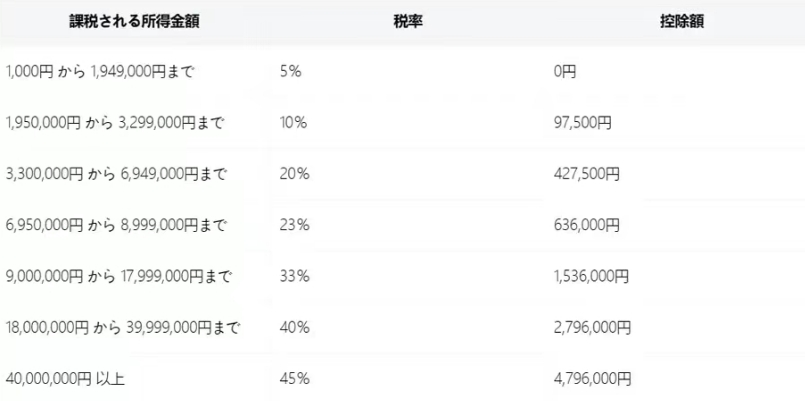
Task: Click the 課税される所得金額 column header
Action: coord(134,22)
